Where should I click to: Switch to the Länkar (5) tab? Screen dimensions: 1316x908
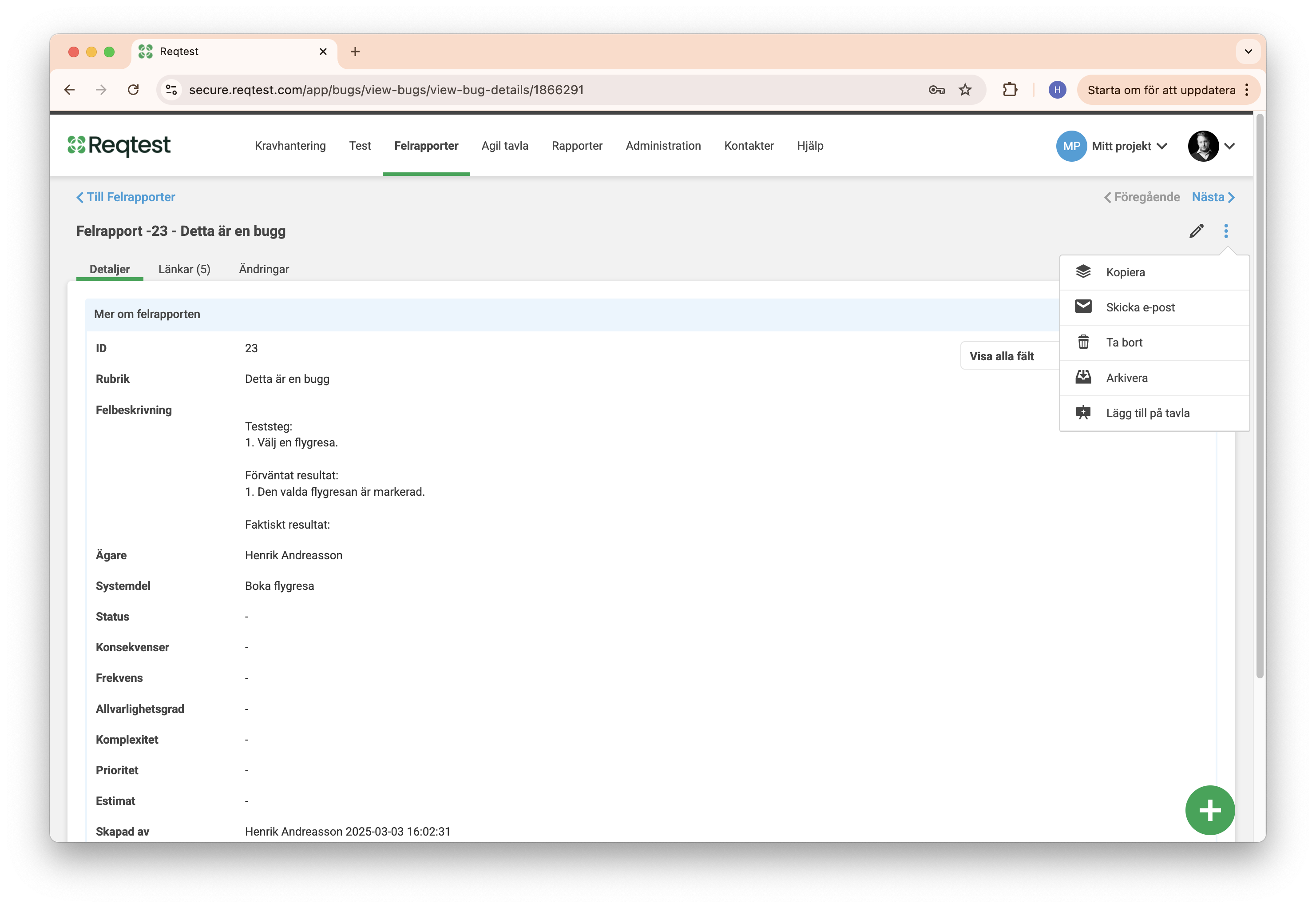(184, 269)
